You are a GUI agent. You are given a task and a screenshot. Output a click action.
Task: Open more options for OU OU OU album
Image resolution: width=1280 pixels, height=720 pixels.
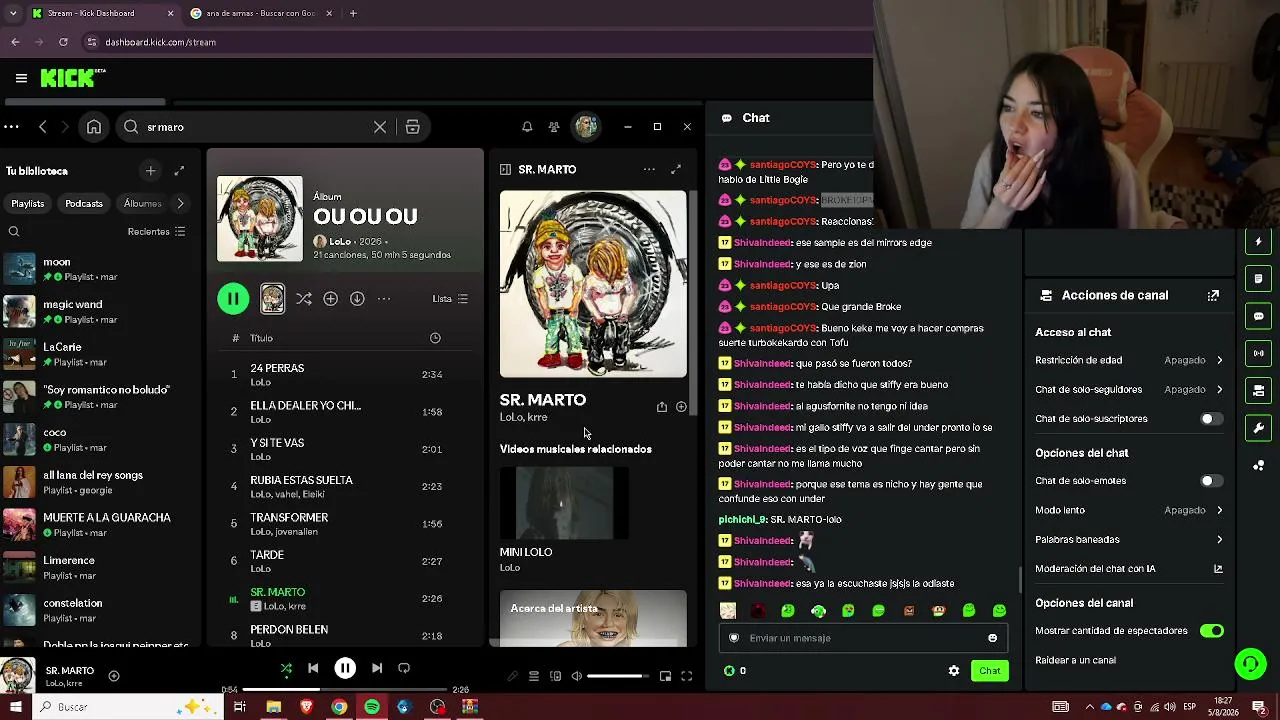384,299
